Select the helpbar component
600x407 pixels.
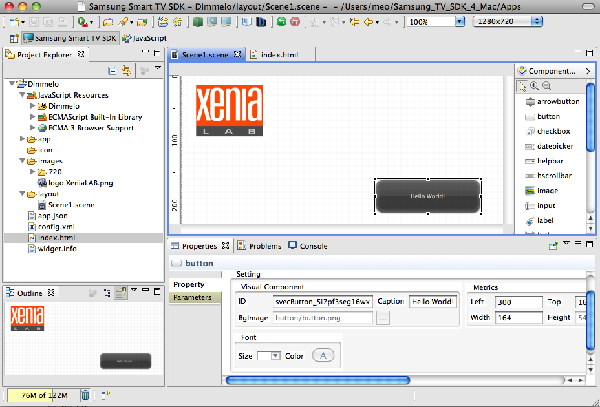544,161
